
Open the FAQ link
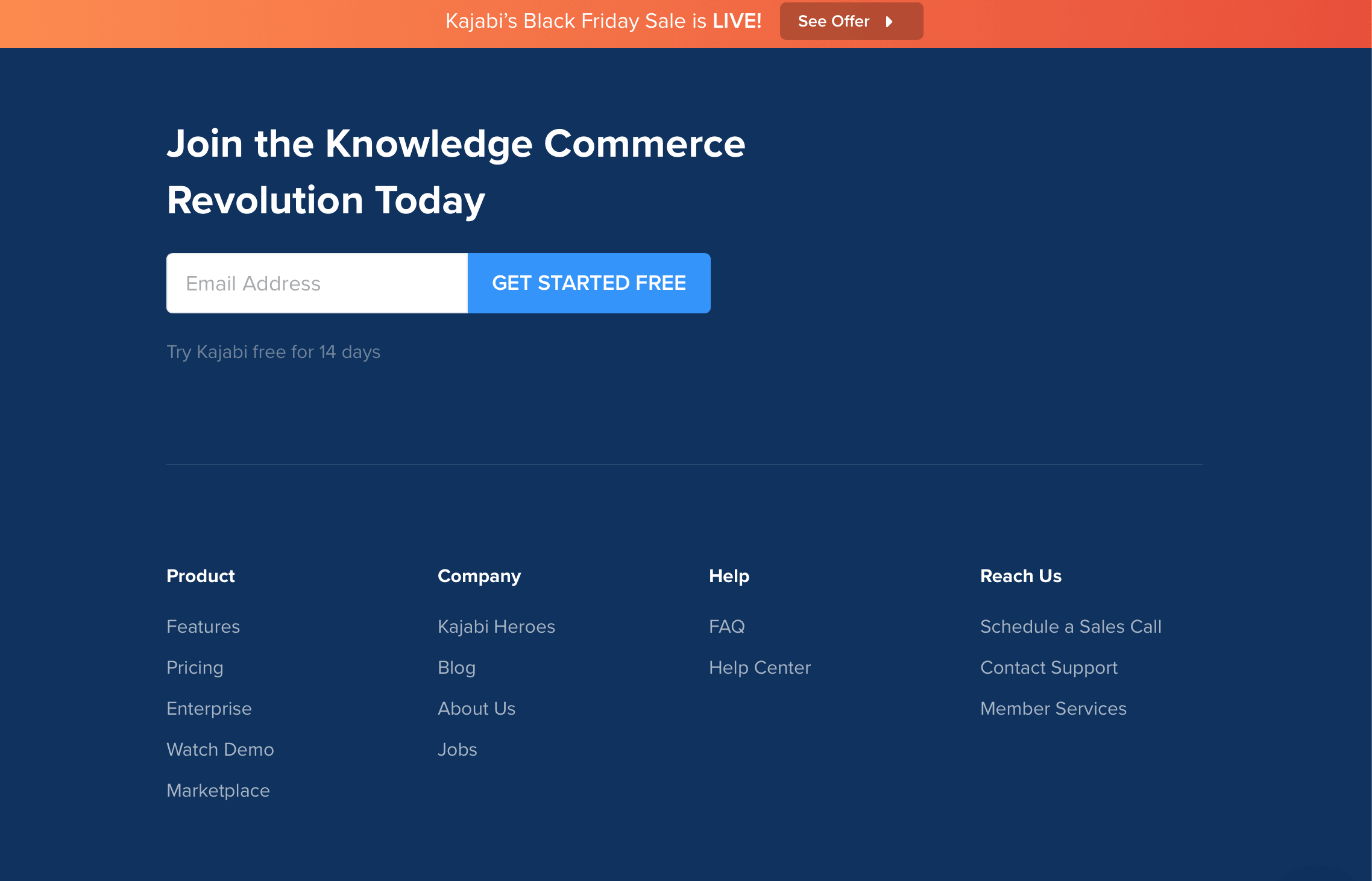(726, 627)
